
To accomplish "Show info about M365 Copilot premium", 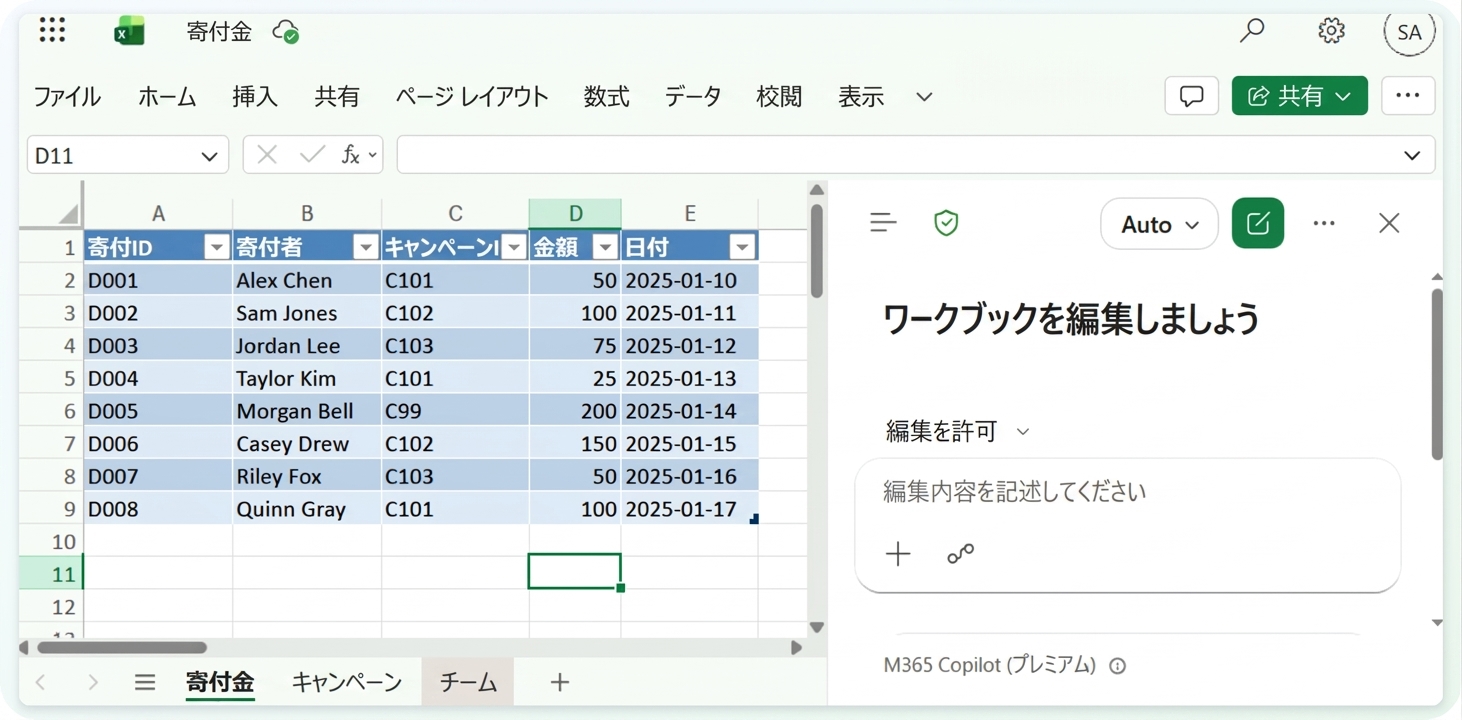I will (1118, 666).
